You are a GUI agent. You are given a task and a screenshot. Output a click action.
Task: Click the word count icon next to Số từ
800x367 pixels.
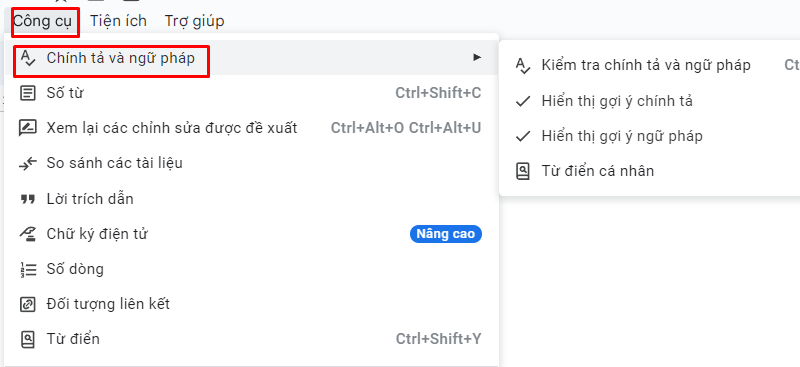[x=28, y=93]
